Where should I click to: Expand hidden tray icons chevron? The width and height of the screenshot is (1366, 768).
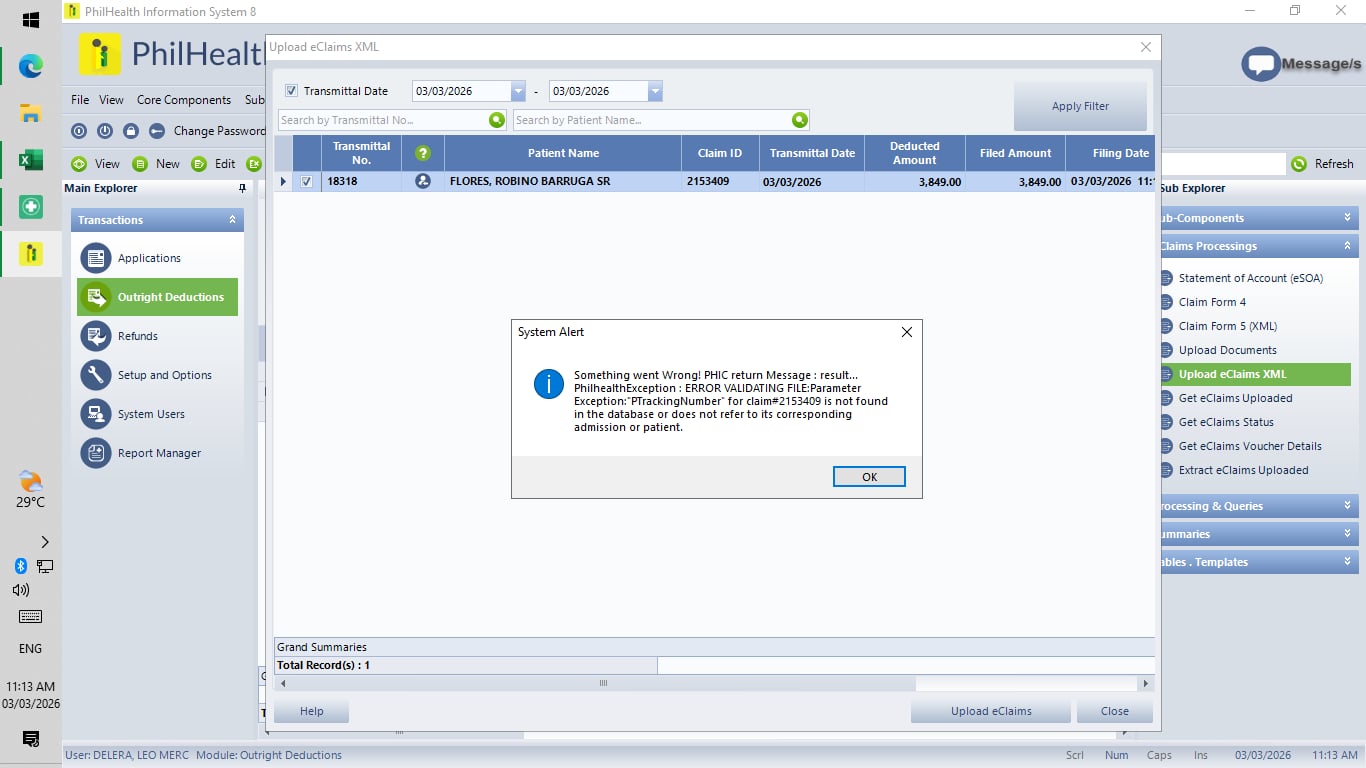pyautogui.click(x=45, y=542)
